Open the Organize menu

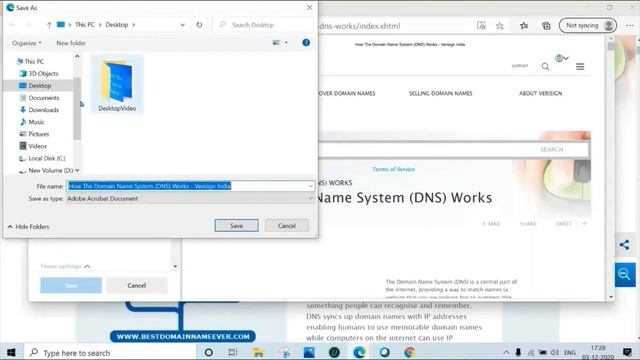27,43
